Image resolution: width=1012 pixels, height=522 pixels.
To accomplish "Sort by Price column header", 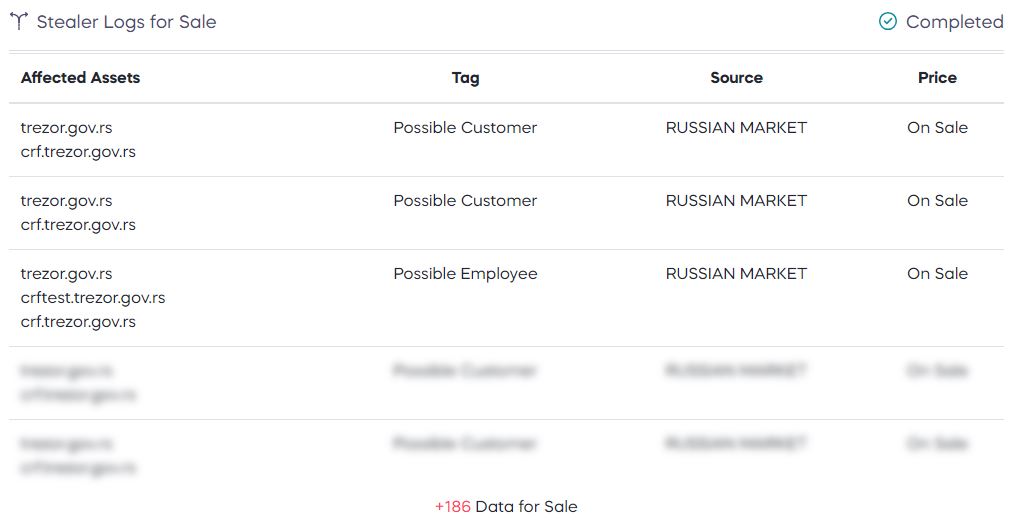I will [937, 77].
